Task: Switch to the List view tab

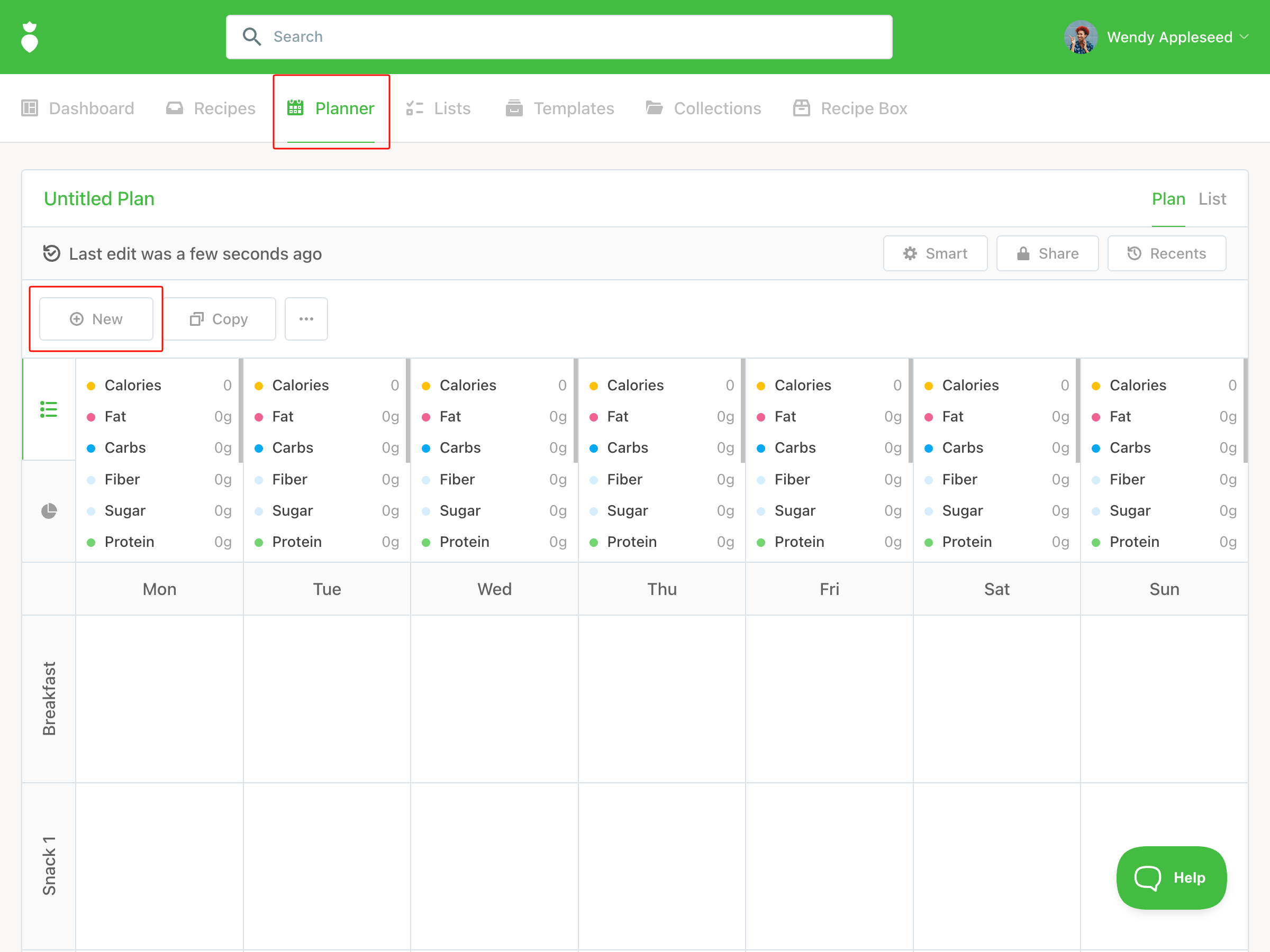Action: (x=1211, y=198)
